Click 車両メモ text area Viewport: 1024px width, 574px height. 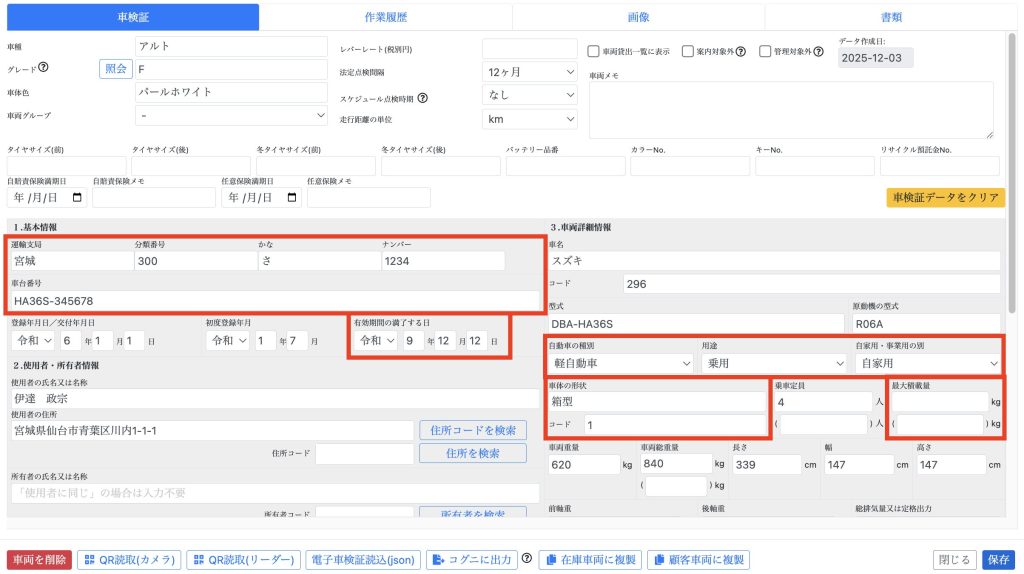tap(791, 110)
